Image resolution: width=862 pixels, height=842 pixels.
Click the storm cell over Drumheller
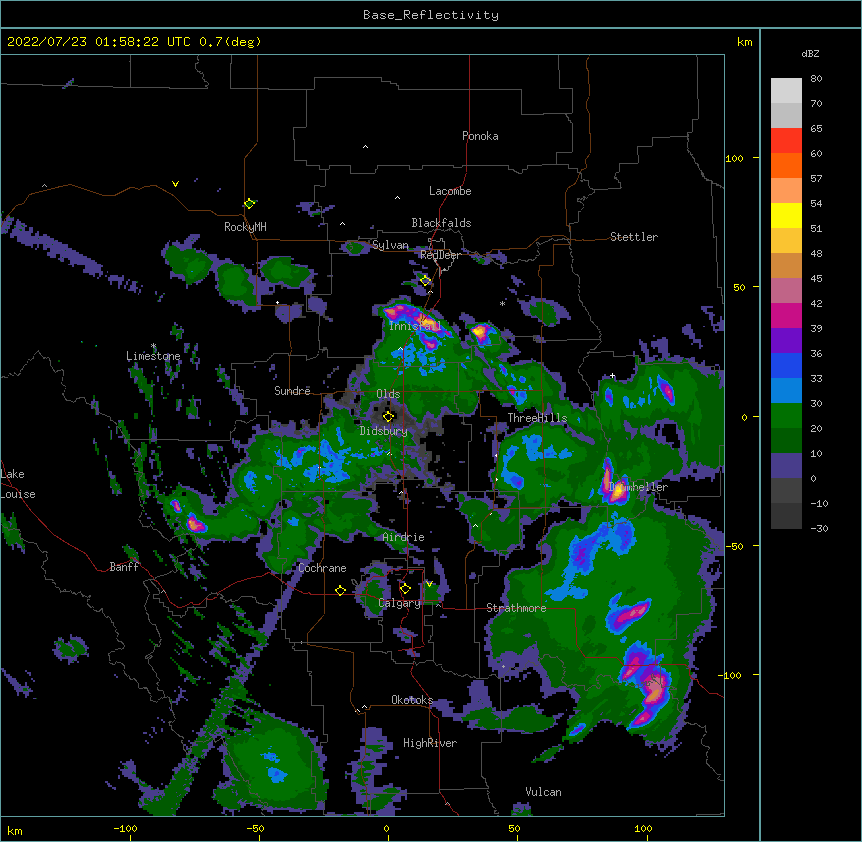[x=615, y=484]
